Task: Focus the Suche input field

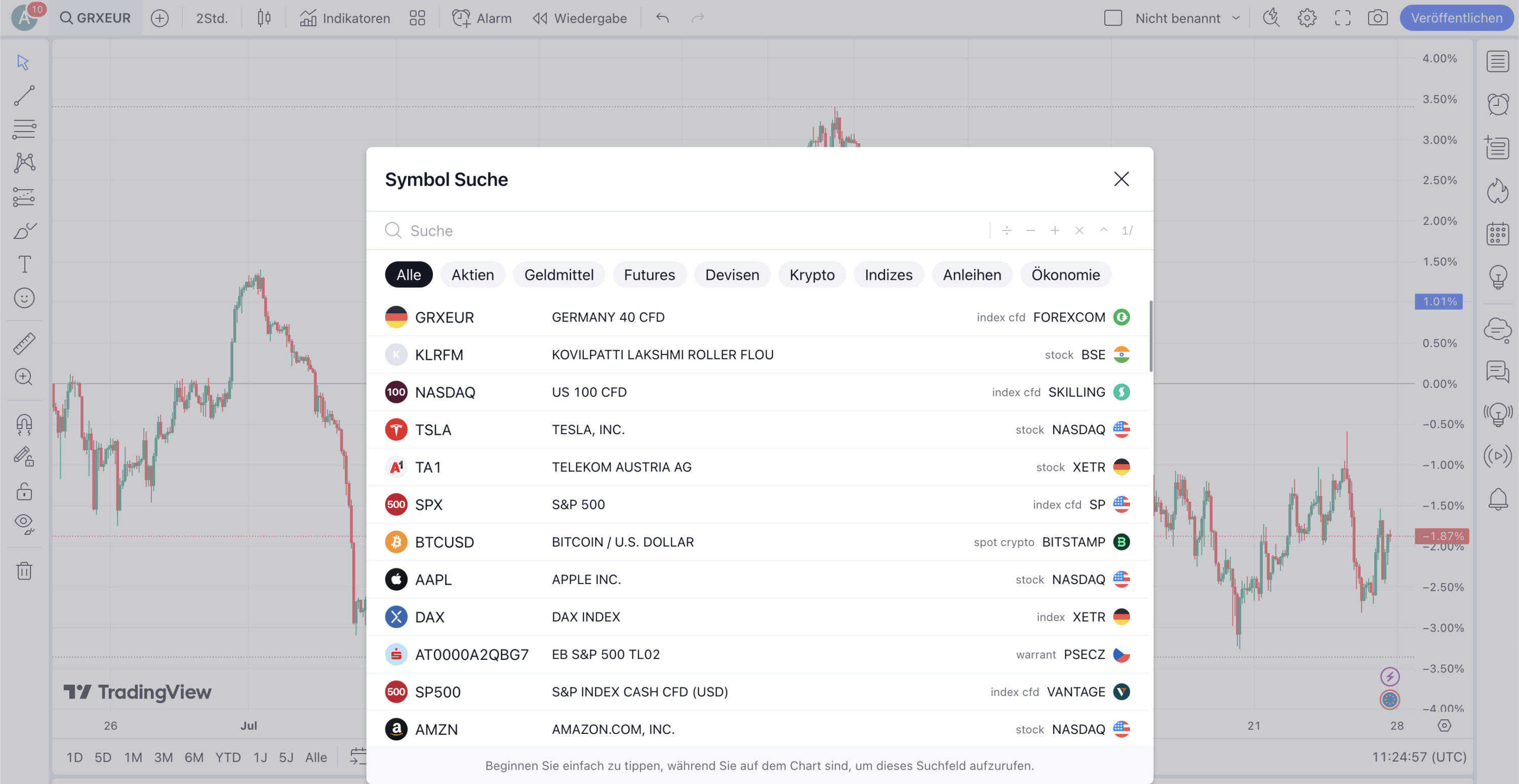Action: pyautogui.click(x=684, y=230)
